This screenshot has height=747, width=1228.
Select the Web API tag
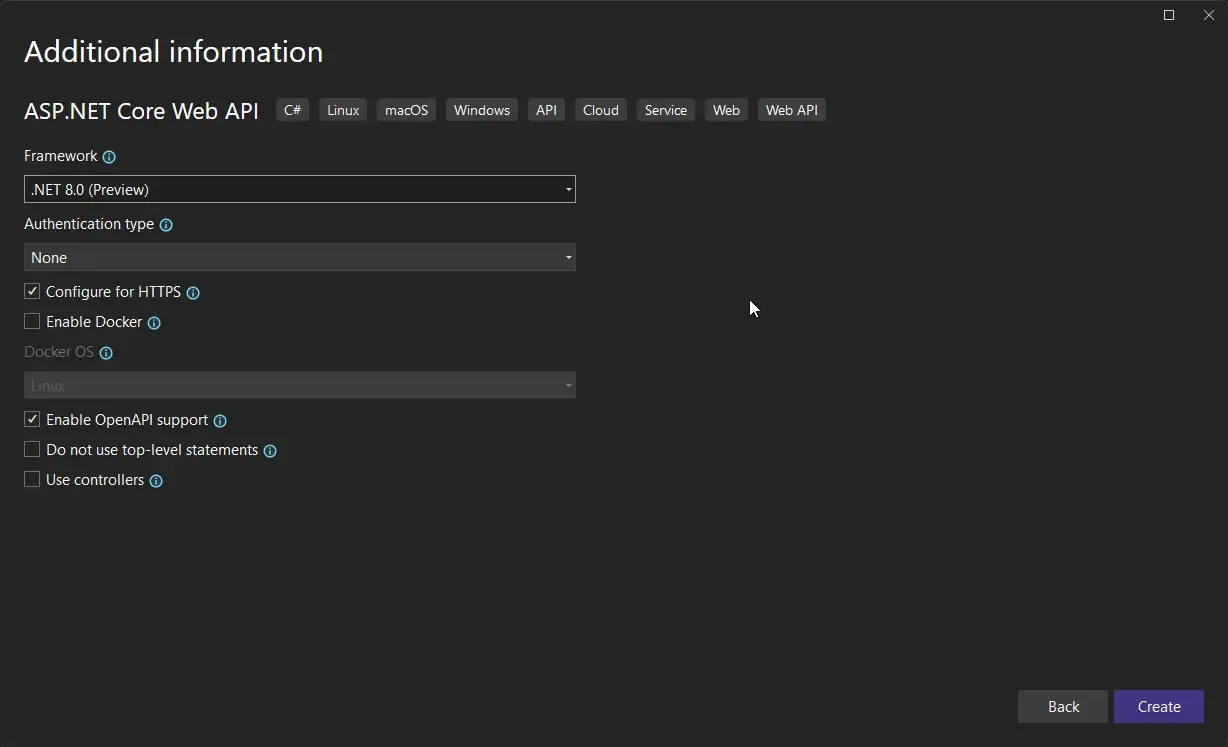pyautogui.click(x=791, y=110)
